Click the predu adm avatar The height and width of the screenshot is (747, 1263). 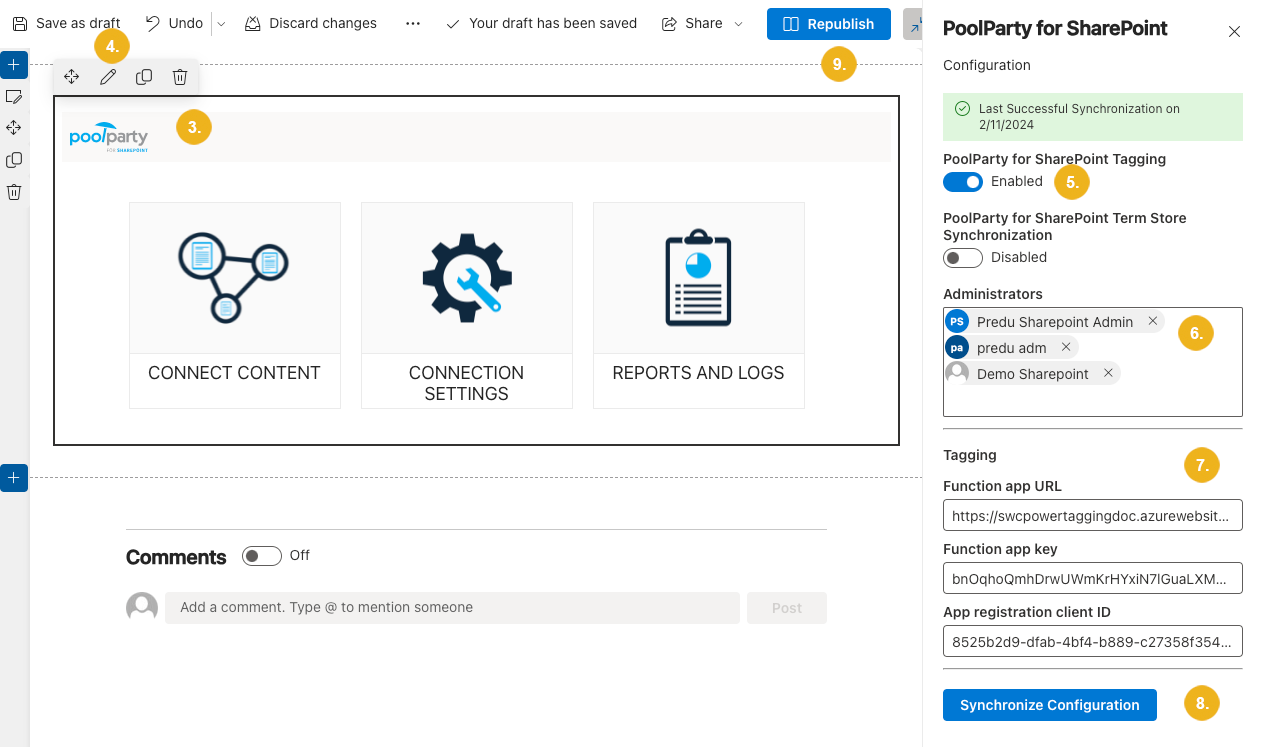coord(957,347)
